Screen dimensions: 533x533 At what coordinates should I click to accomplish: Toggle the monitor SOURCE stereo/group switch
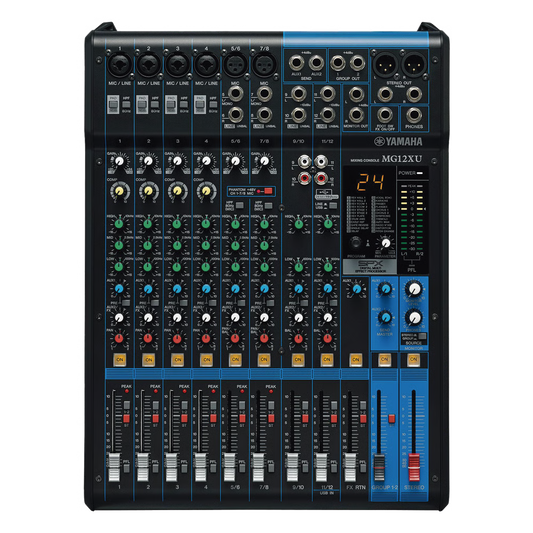tap(422, 336)
